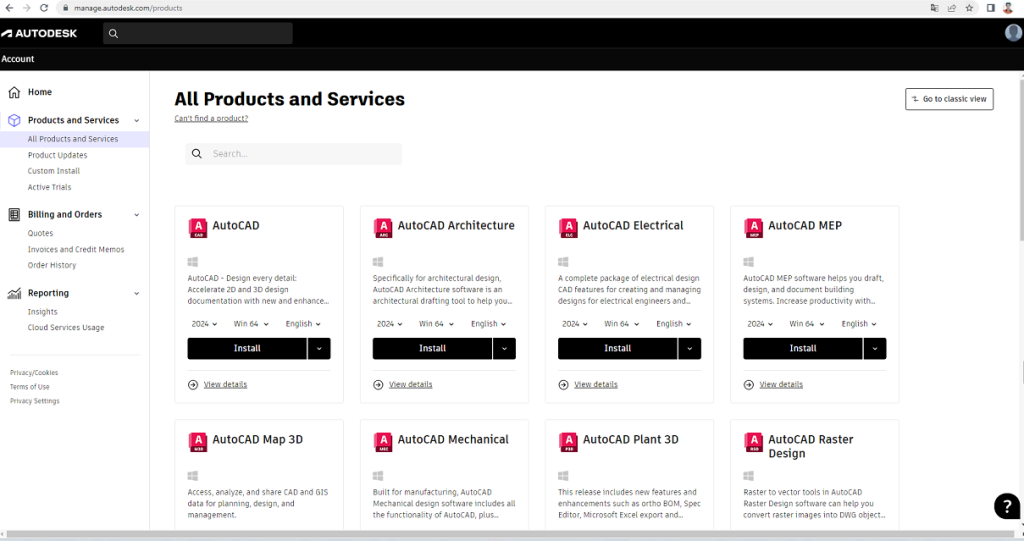This screenshot has height=541, width=1024.
Task: Collapse the Products and Services section
Action: (x=136, y=120)
